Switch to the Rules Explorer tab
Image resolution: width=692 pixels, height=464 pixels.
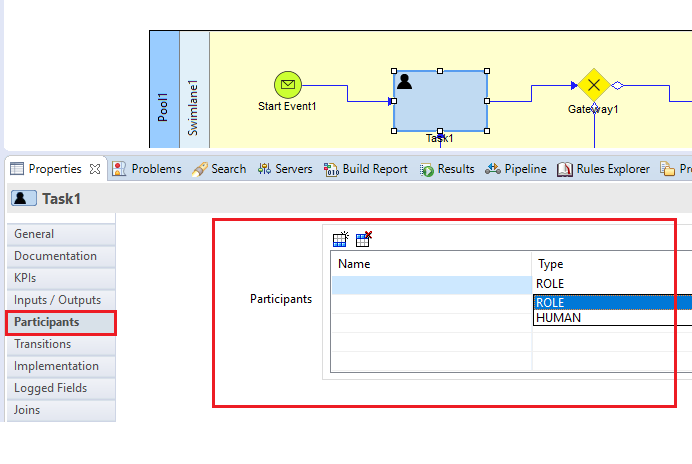click(603, 169)
